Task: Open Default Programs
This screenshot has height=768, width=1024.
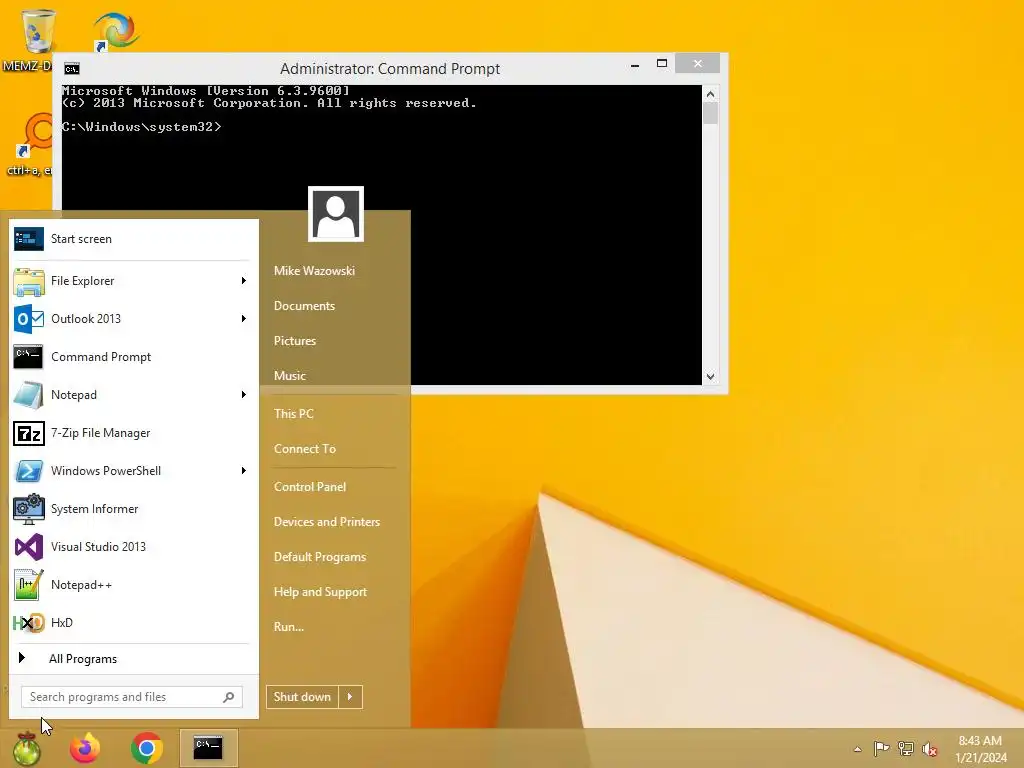Action: tap(320, 557)
